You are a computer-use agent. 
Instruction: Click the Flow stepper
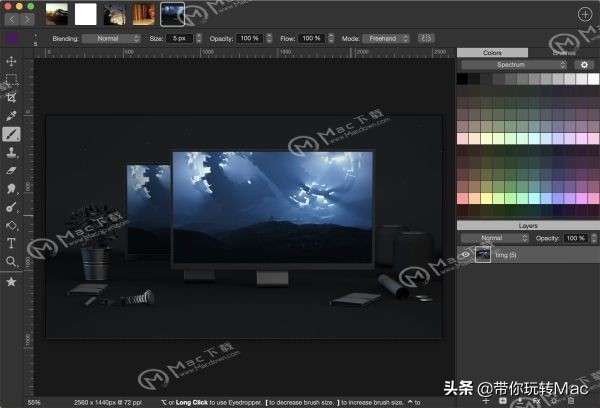pos(331,39)
